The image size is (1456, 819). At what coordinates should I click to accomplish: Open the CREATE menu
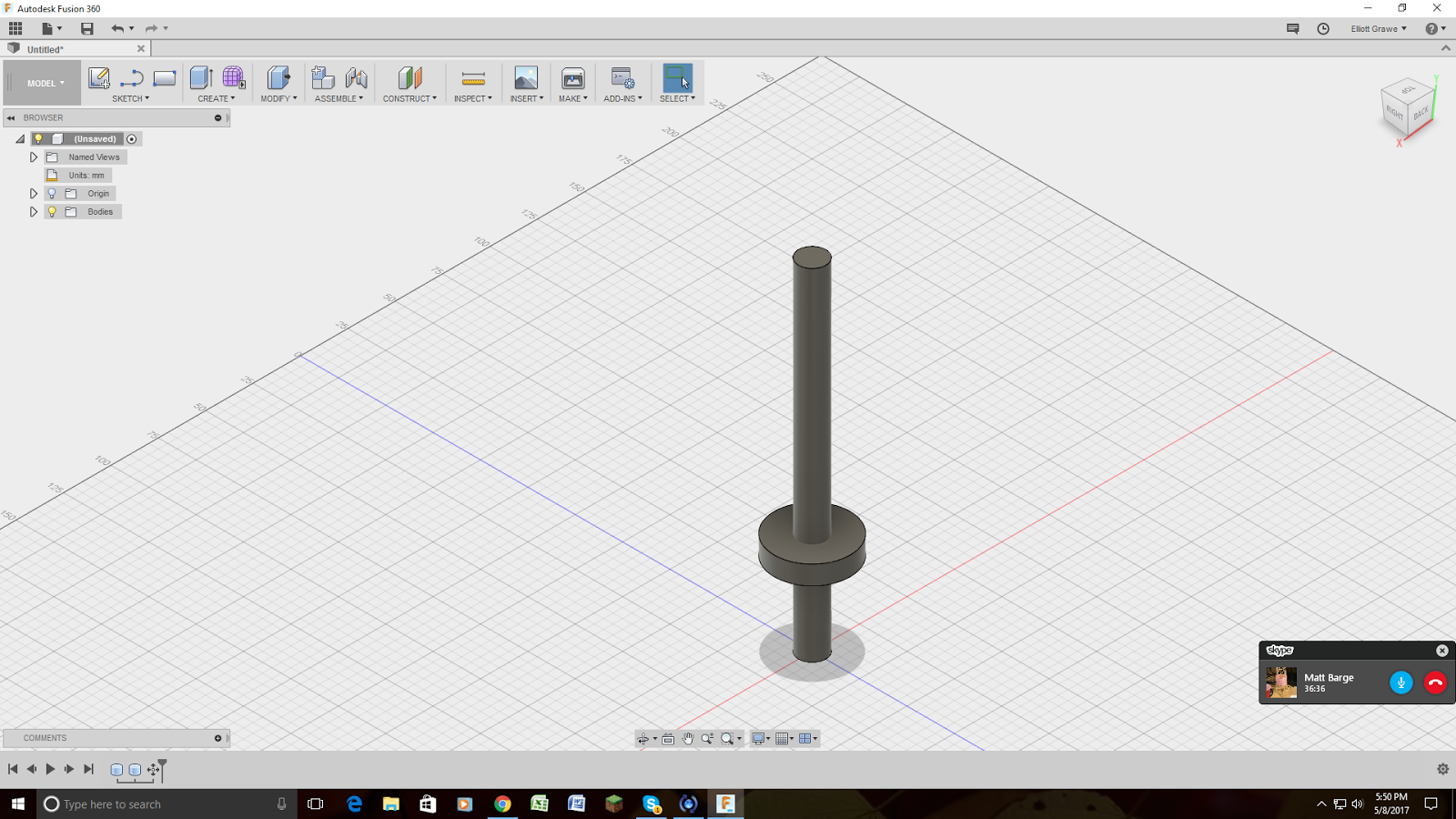pos(217,98)
